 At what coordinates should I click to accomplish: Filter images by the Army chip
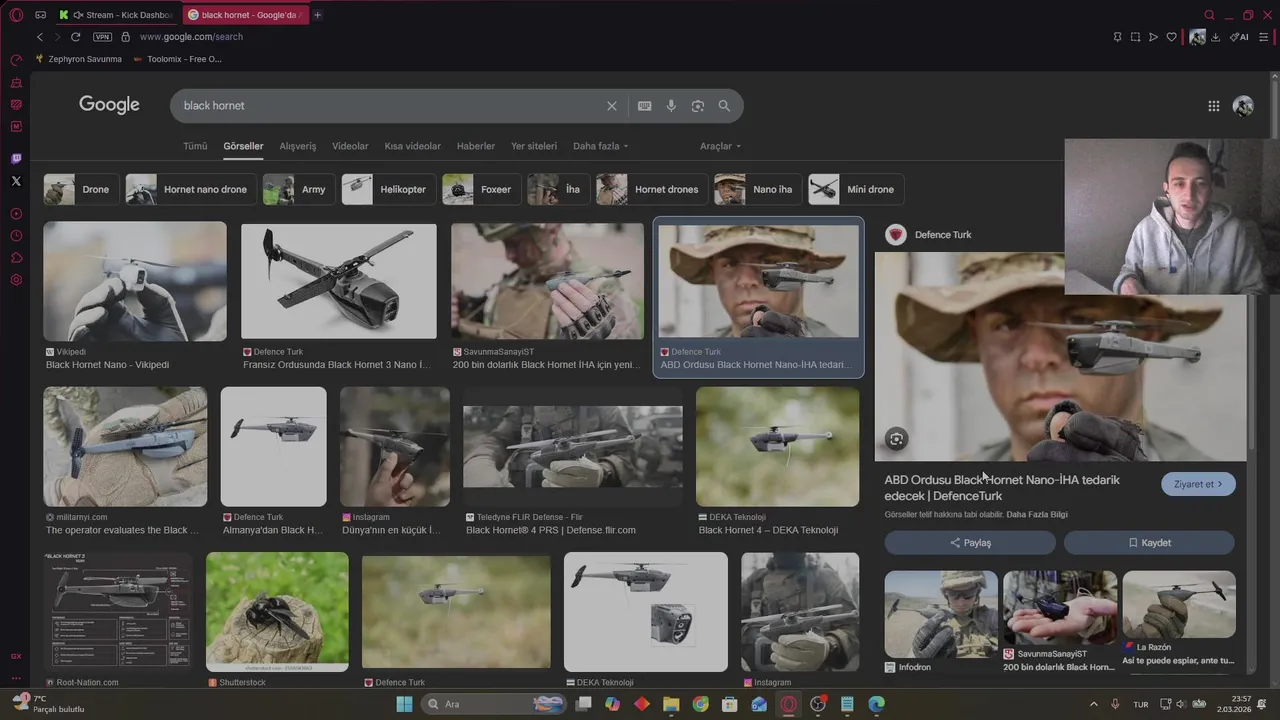[299, 189]
